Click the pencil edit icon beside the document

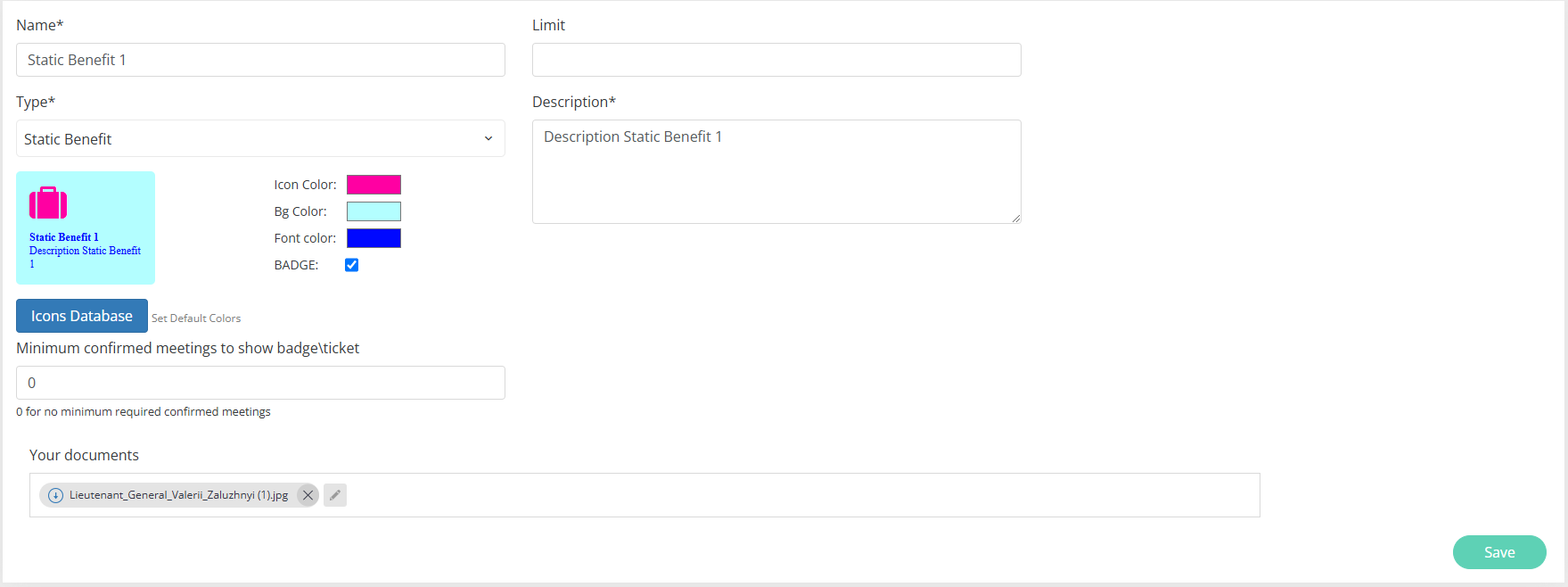335,495
